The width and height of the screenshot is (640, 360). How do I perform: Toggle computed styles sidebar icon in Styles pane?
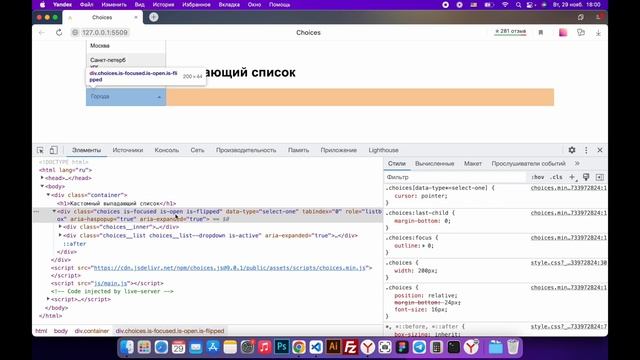pos(600,177)
